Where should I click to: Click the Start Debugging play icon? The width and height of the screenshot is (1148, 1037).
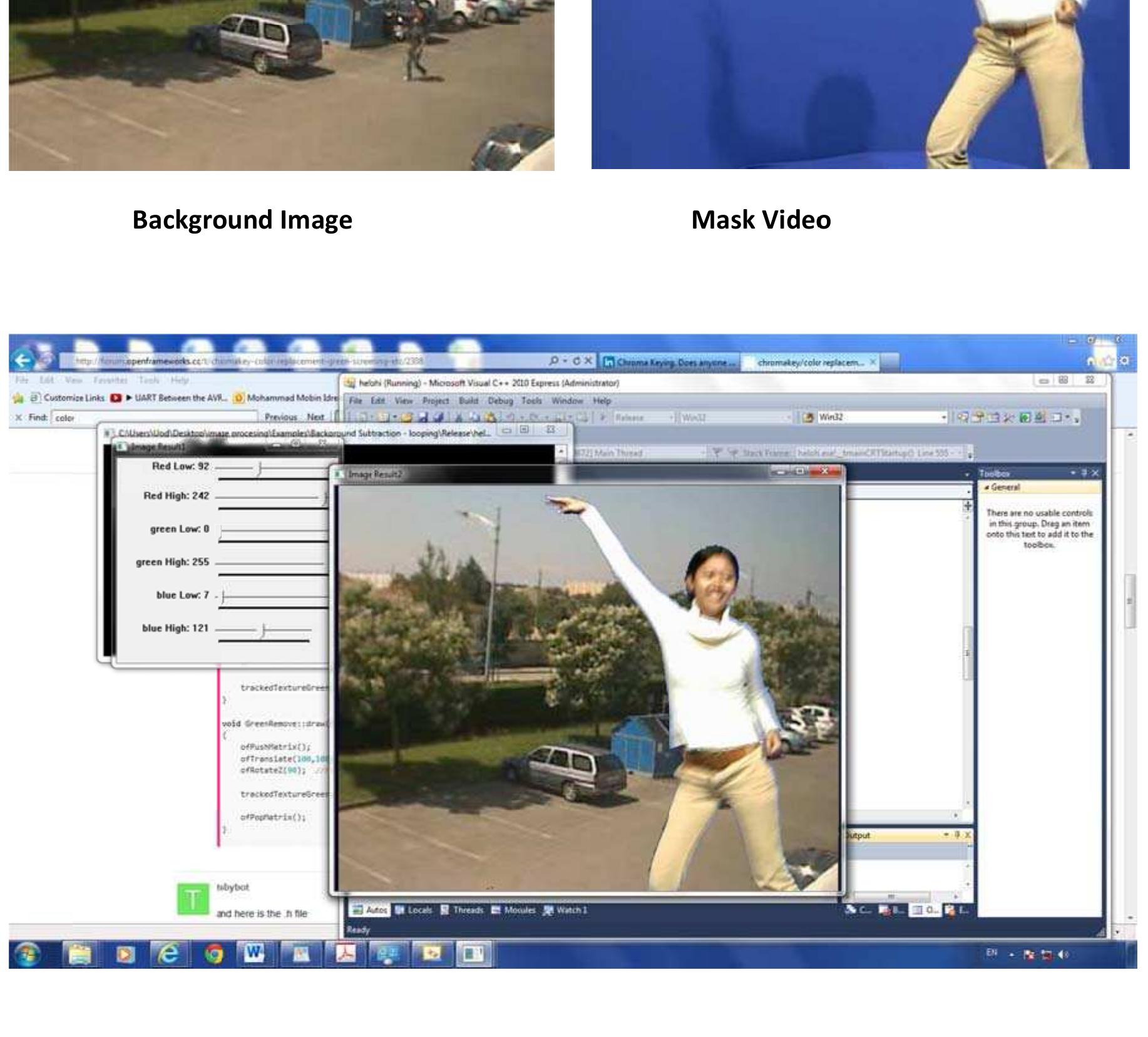click(x=603, y=417)
